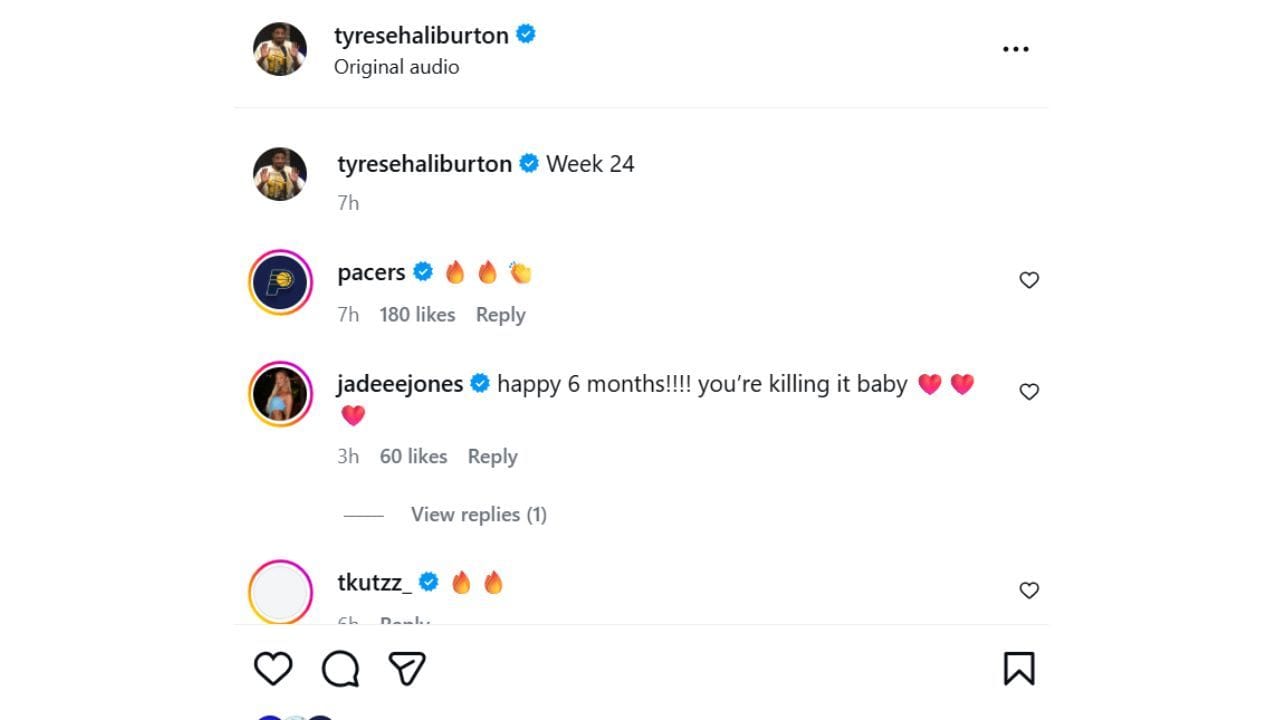Click the verified badge next to tyresehaliburton
Image resolution: width=1280 pixels, height=720 pixels.
coord(525,34)
